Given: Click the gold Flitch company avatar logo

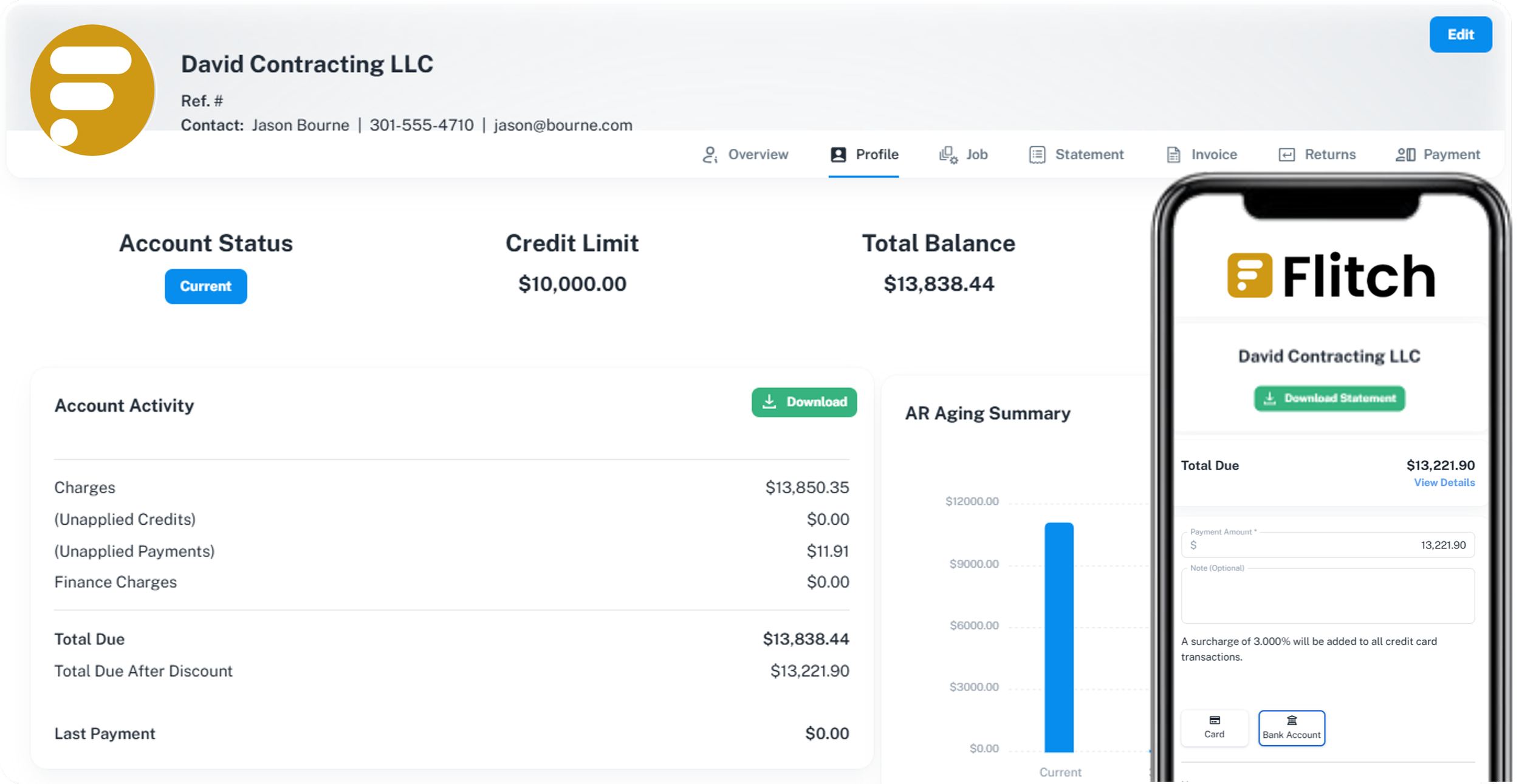Looking at the screenshot, I should (93, 90).
